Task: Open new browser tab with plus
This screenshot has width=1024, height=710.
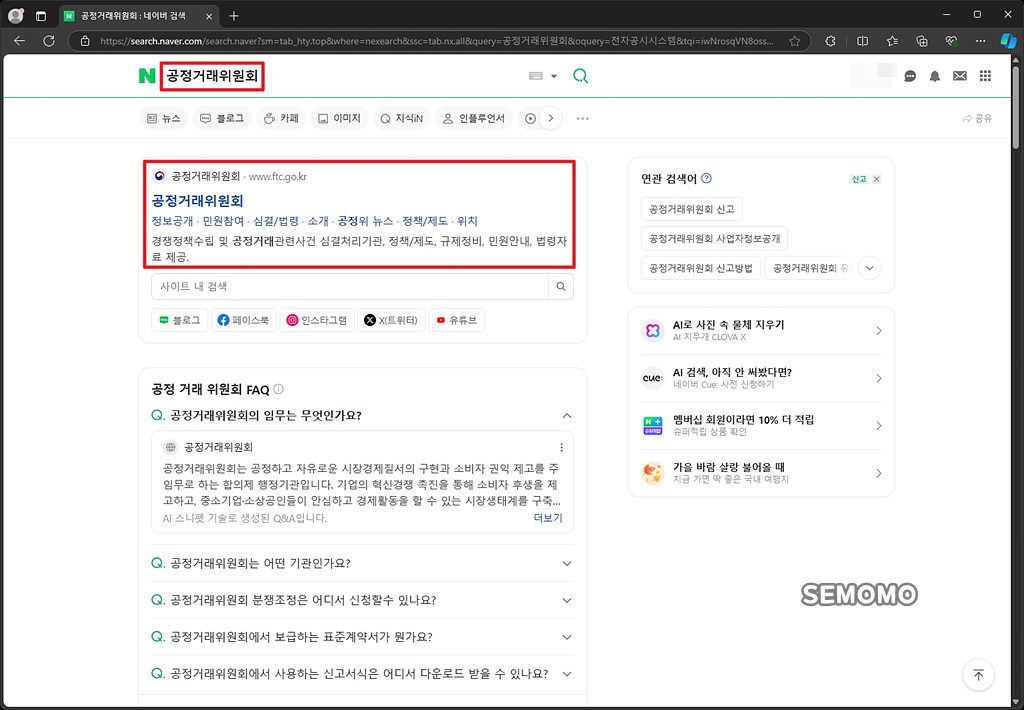Action: [234, 16]
